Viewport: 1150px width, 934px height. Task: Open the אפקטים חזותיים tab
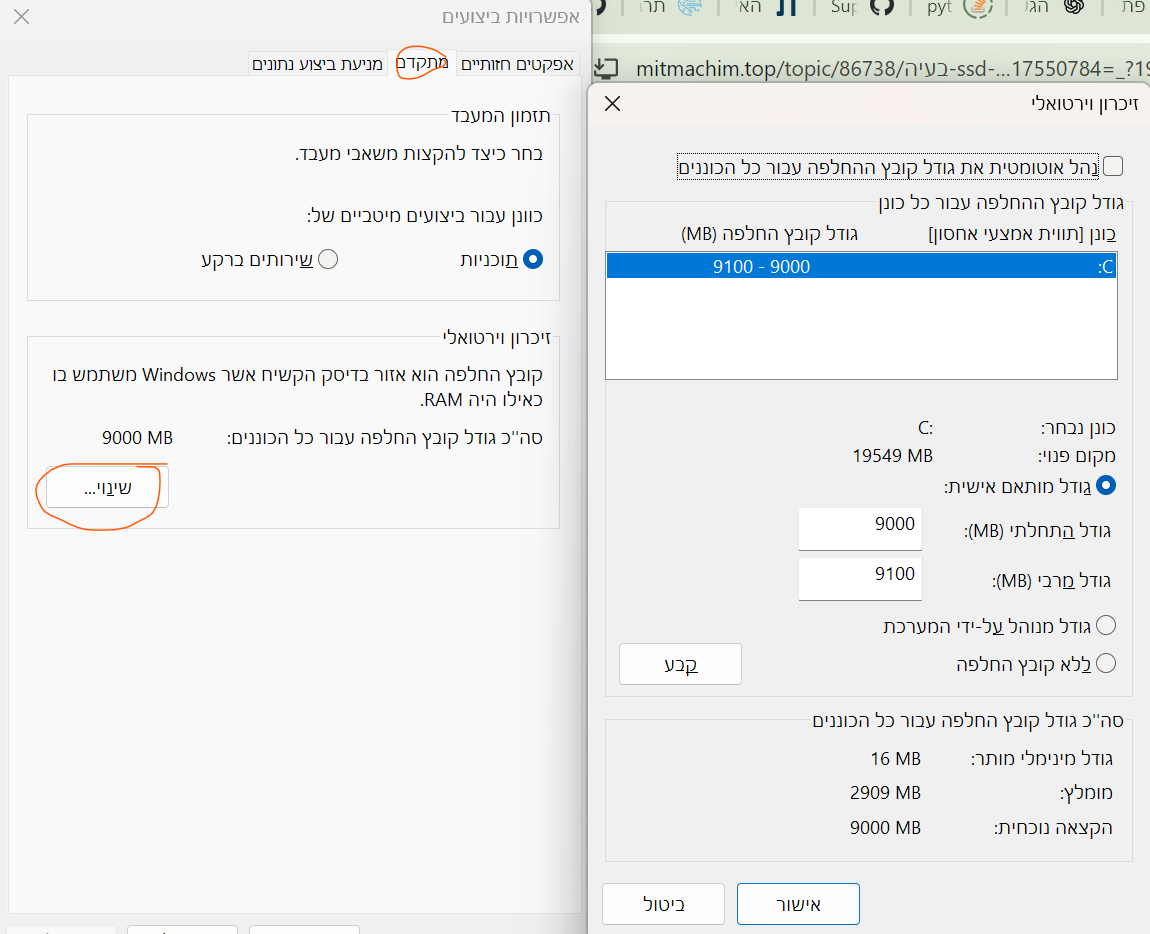(x=517, y=64)
